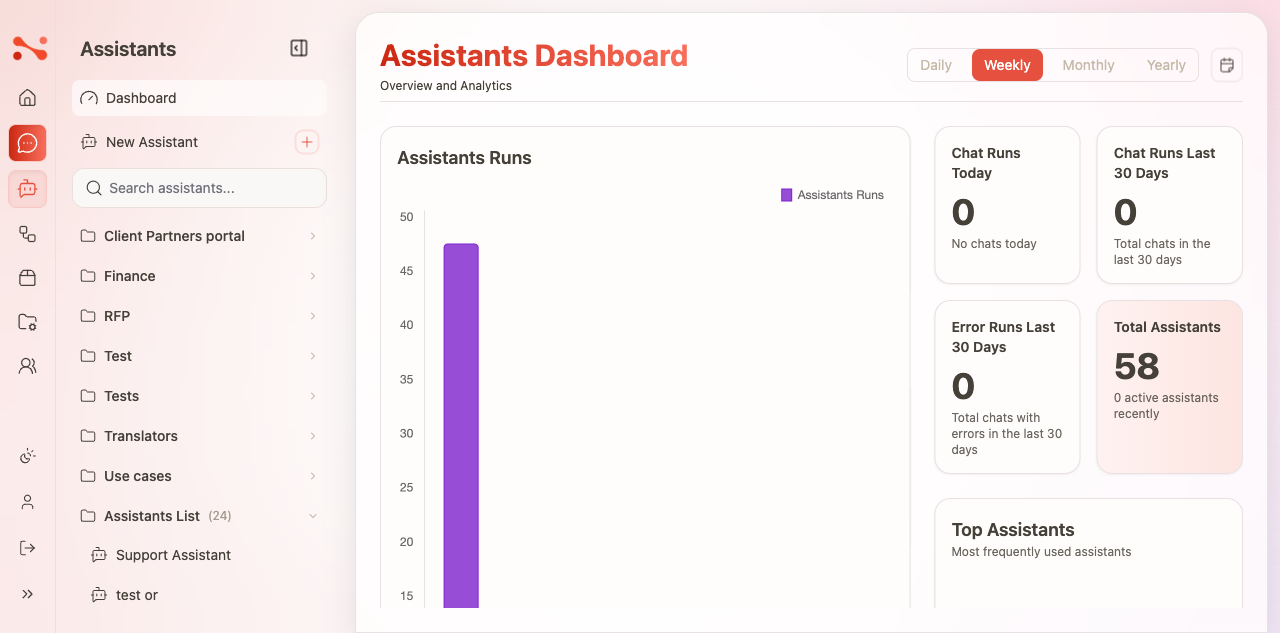The image size is (1280, 633).
Task: Open the folder settings icon in the rail
Action: point(28,322)
